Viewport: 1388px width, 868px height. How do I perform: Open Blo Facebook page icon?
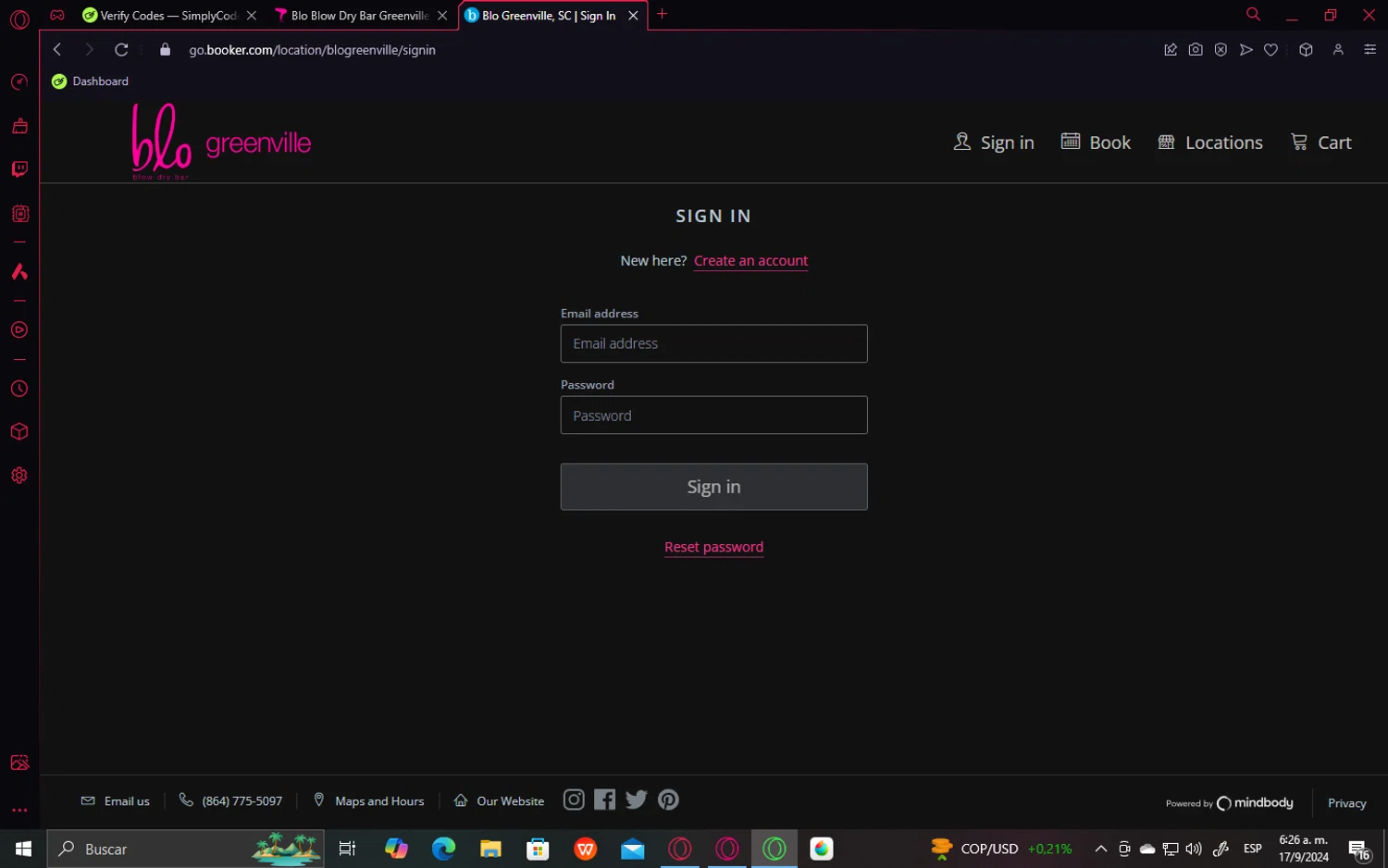point(605,800)
